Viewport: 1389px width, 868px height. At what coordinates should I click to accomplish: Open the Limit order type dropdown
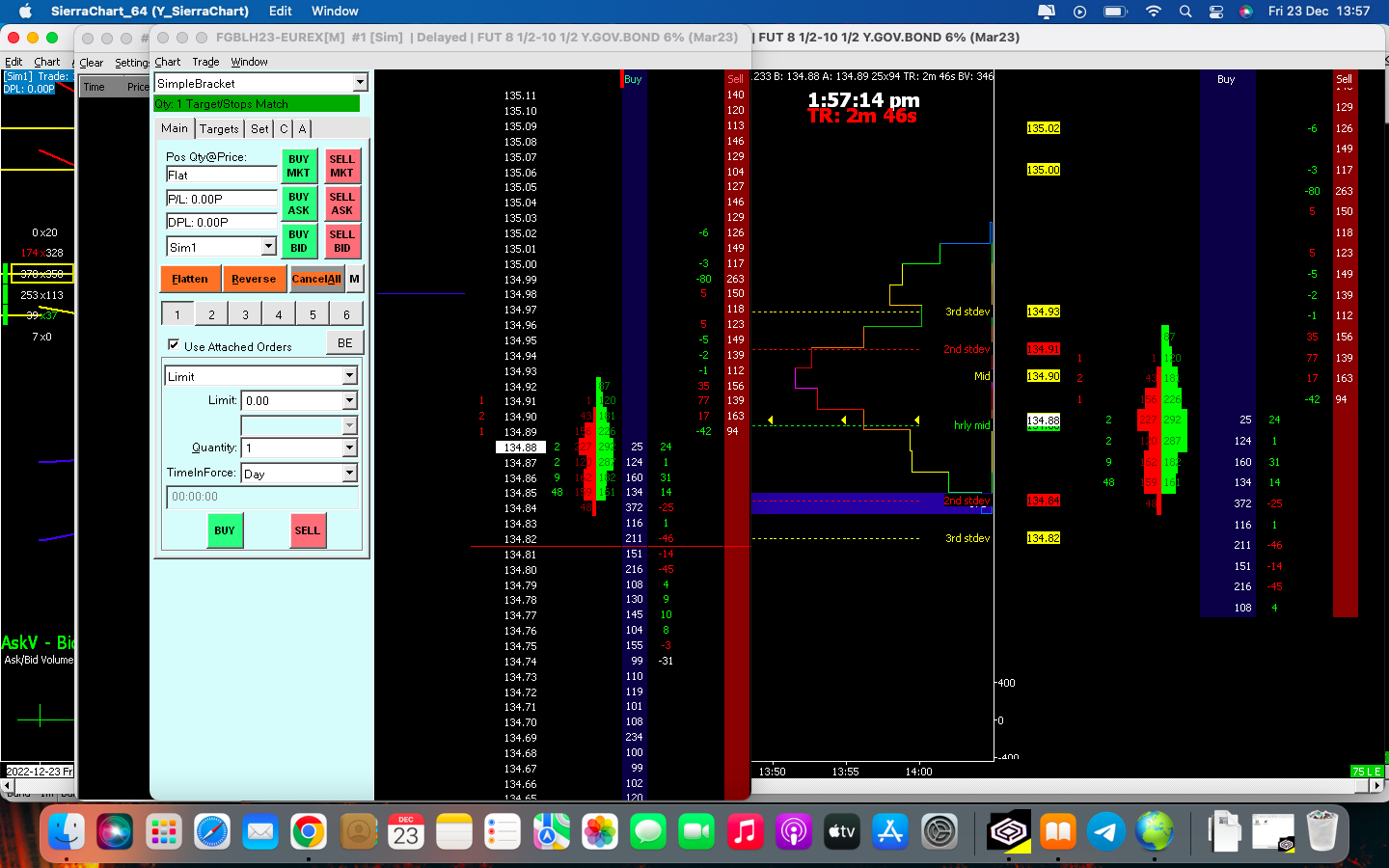click(x=349, y=376)
